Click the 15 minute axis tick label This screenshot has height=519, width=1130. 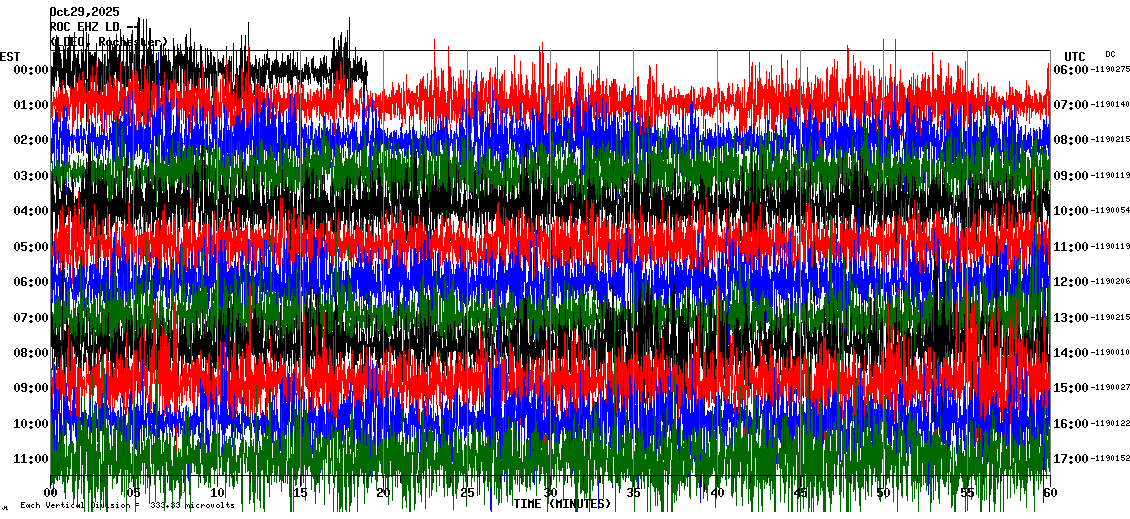pyautogui.click(x=300, y=493)
